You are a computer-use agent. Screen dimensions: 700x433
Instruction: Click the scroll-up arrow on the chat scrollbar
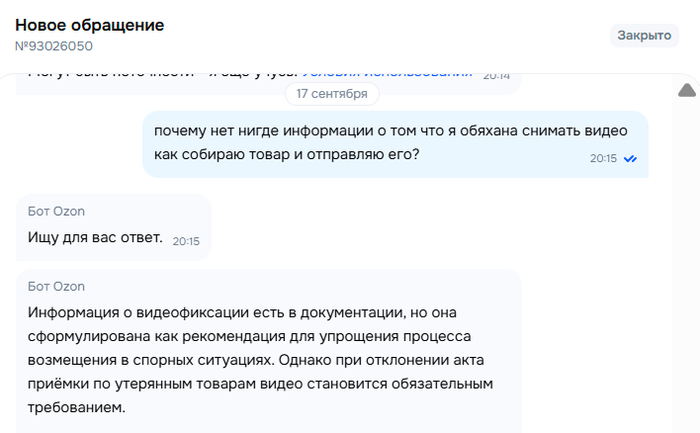687,90
